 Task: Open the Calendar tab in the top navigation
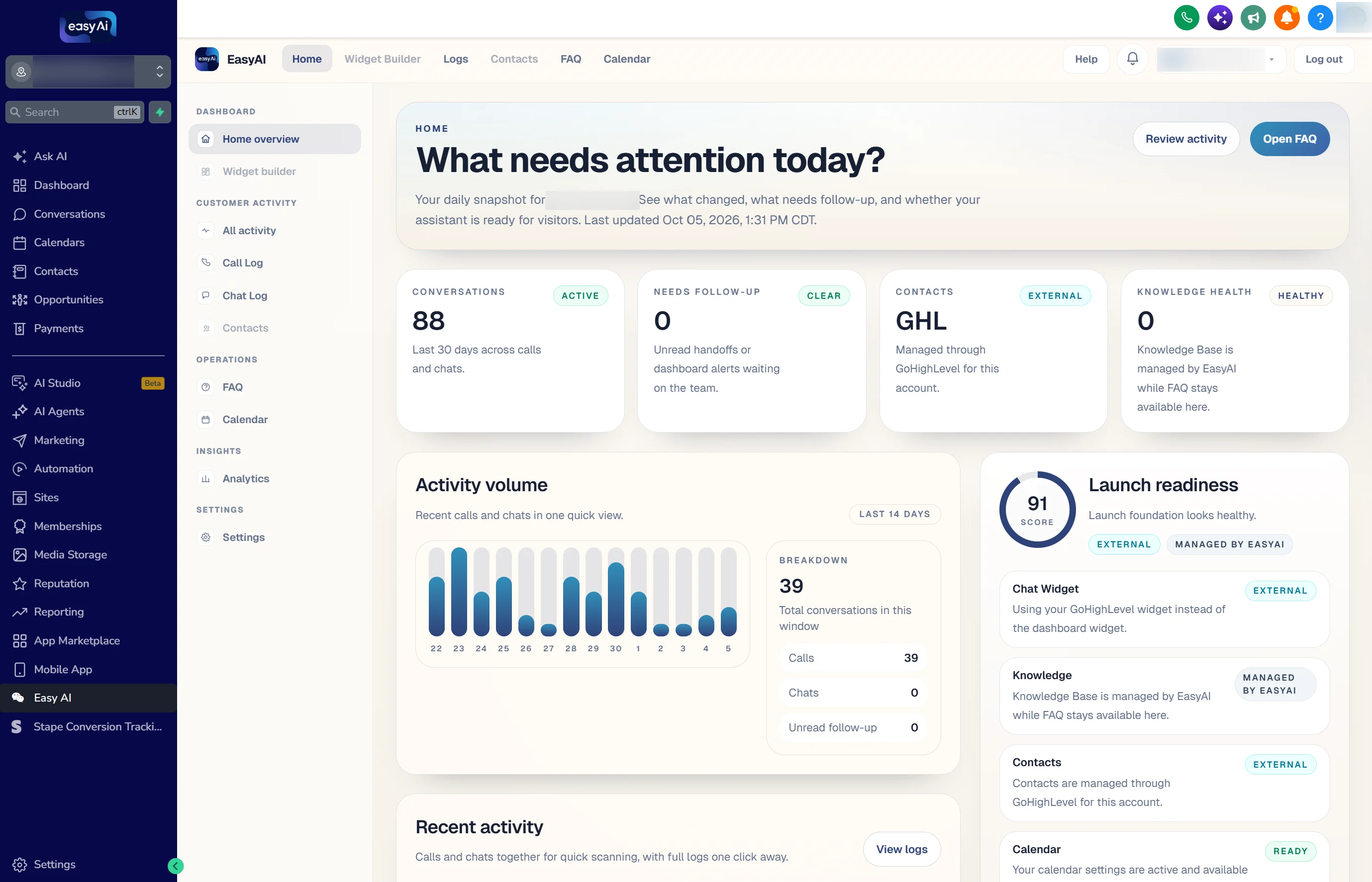point(626,59)
